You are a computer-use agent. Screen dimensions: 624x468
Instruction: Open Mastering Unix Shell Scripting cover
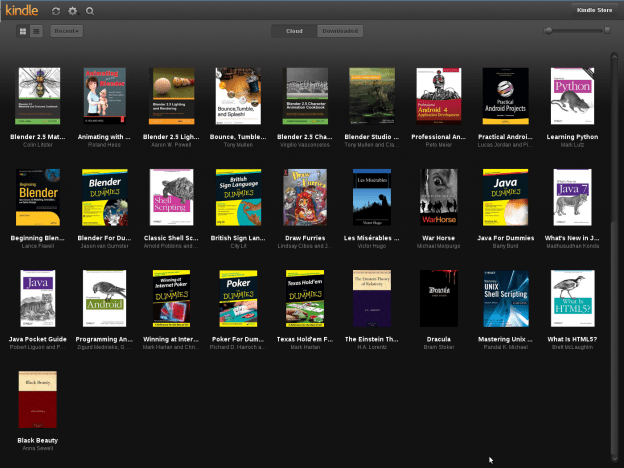click(x=506, y=298)
